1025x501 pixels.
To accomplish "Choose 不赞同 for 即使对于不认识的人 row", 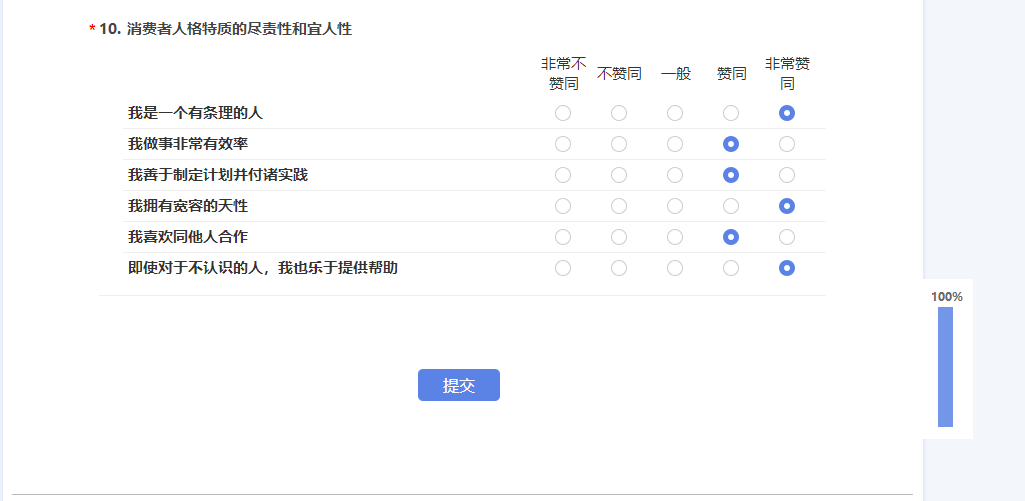I will (x=619, y=268).
